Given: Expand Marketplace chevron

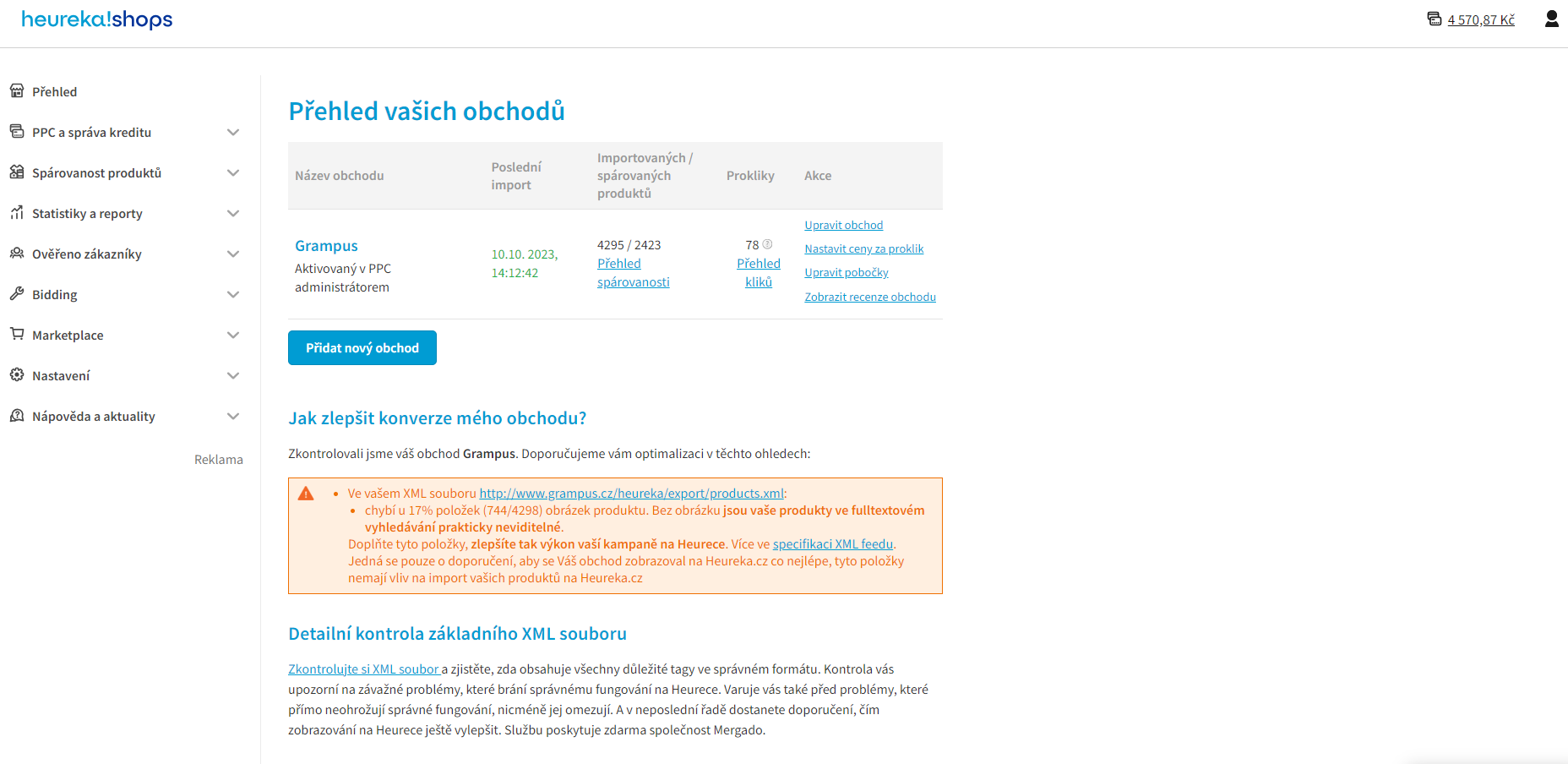Looking at the screenshot, I should pos(233,335).
